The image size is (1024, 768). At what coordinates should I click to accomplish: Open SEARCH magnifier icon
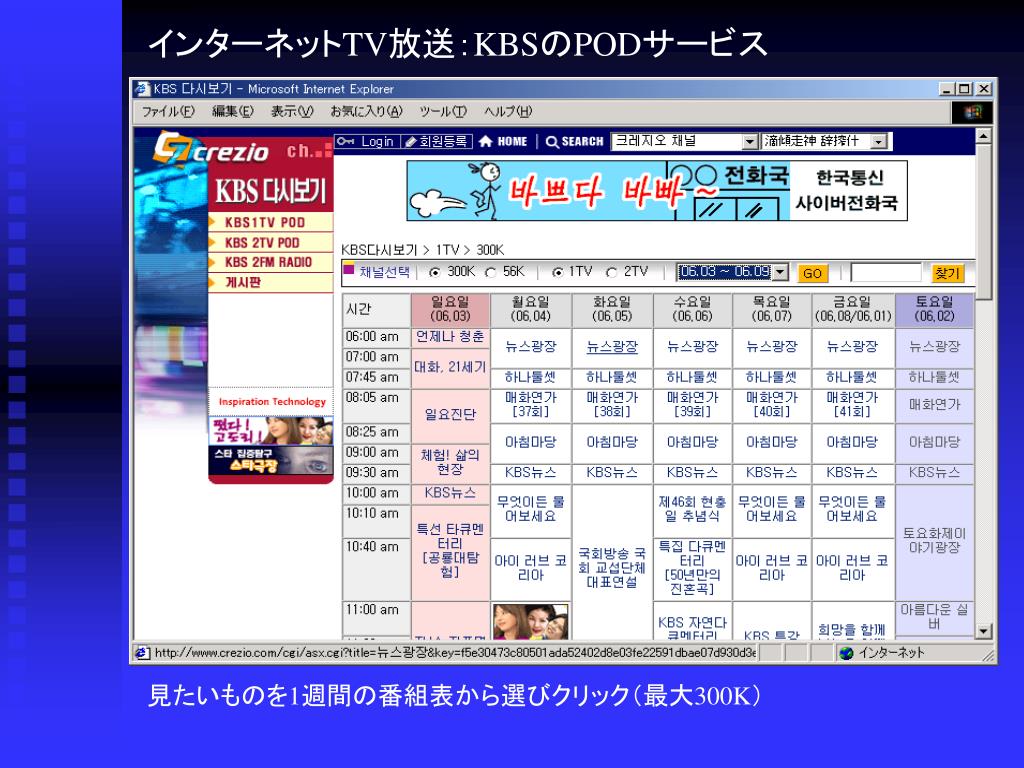coord(575,142)
